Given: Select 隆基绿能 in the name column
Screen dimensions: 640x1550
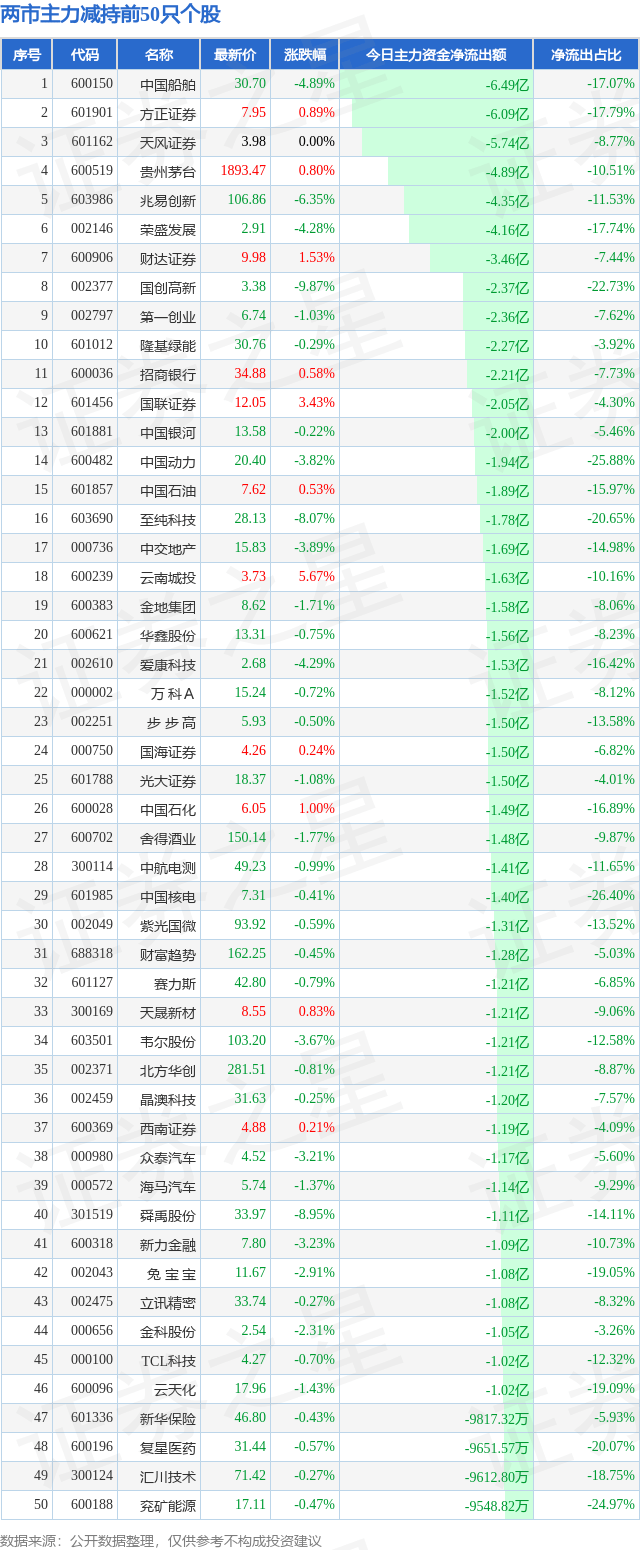Looking at the screenshot, I should pos(168,345).
